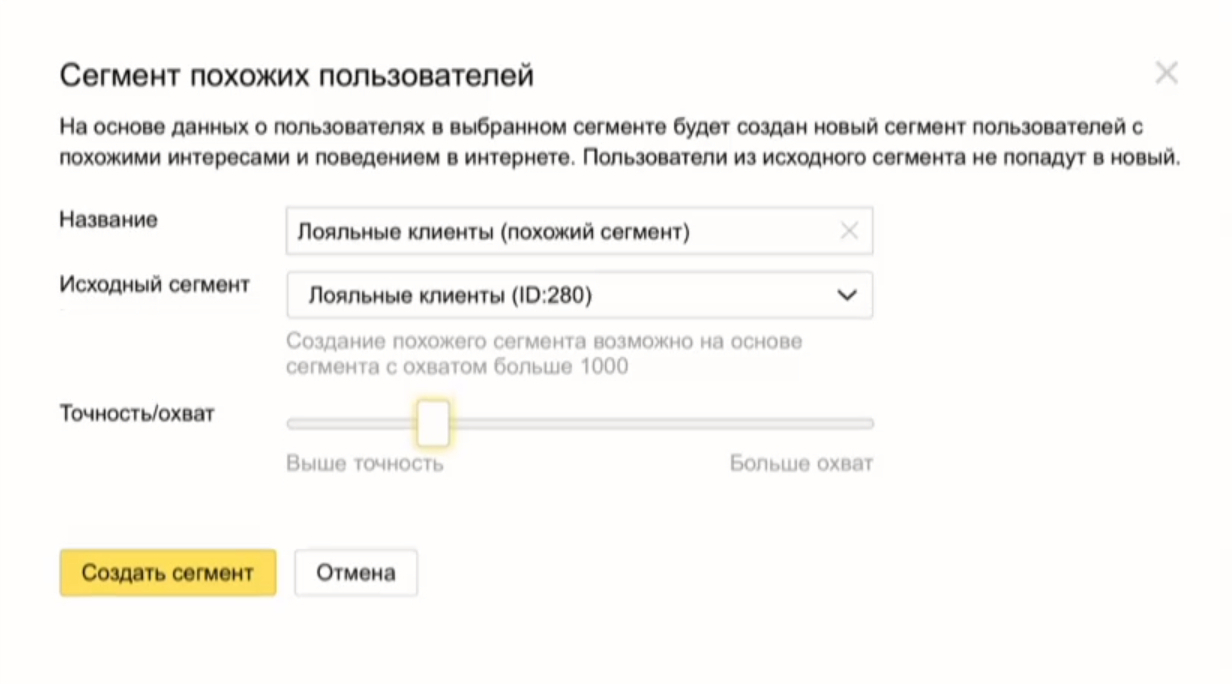Image resolution: width=1232 pixels, height=684 pixels.
Task: Clear the Название field with its X icon
Action: click(x=849, y=232)
